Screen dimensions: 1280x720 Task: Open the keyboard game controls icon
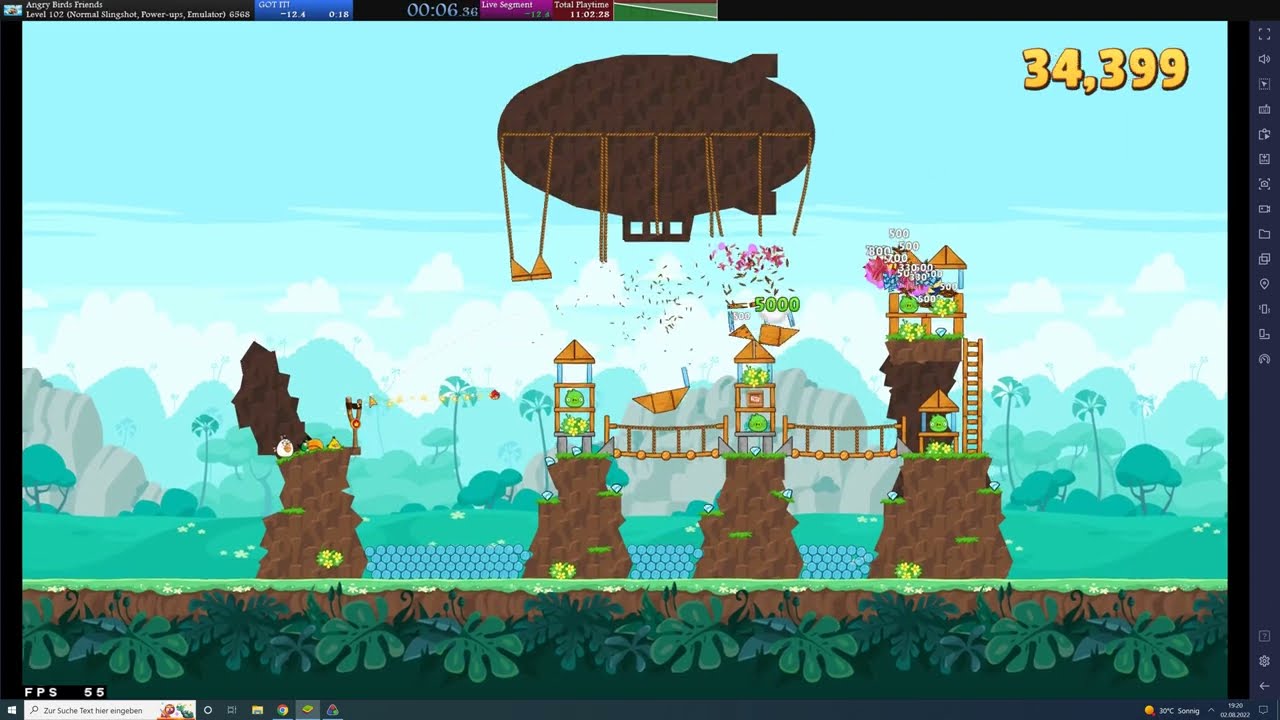(x=1264, y=109)
